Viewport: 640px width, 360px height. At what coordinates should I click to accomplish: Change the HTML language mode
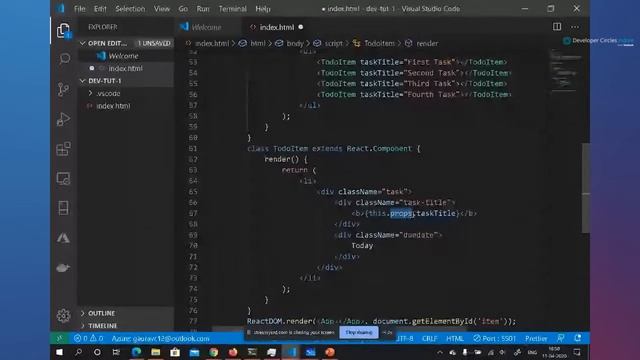click(455, 338)
